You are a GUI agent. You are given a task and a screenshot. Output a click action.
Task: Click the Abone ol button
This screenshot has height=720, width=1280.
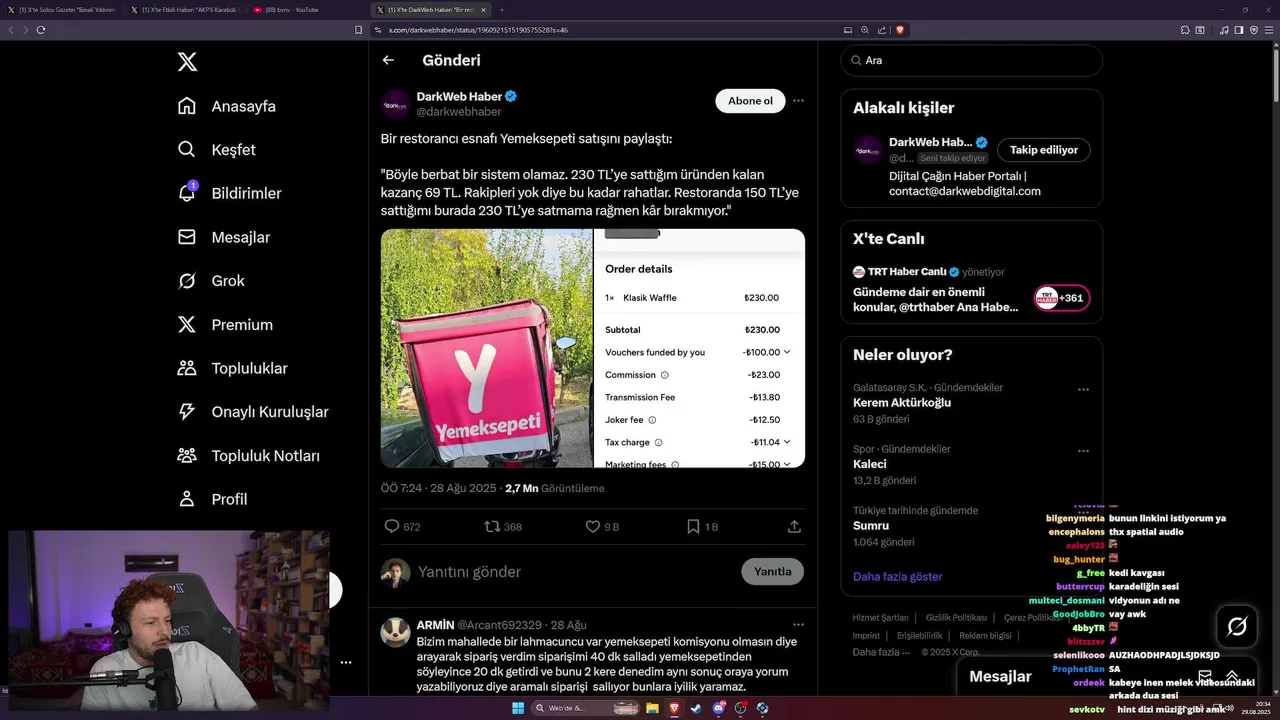[x=750, y=101]
